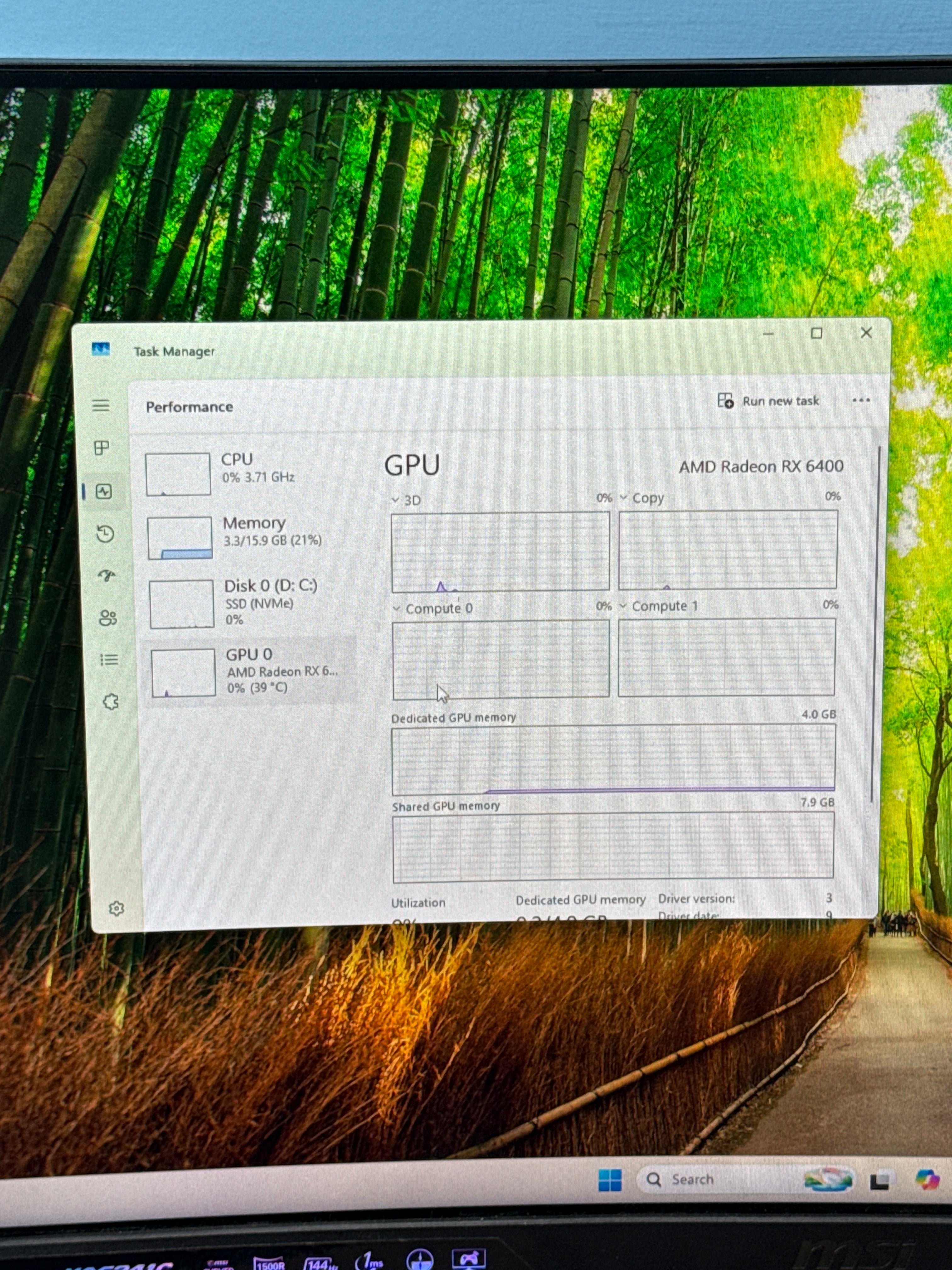The image size is (952, 1270).
Task: Click the "Utilization" label
Action: click(418, 902)
